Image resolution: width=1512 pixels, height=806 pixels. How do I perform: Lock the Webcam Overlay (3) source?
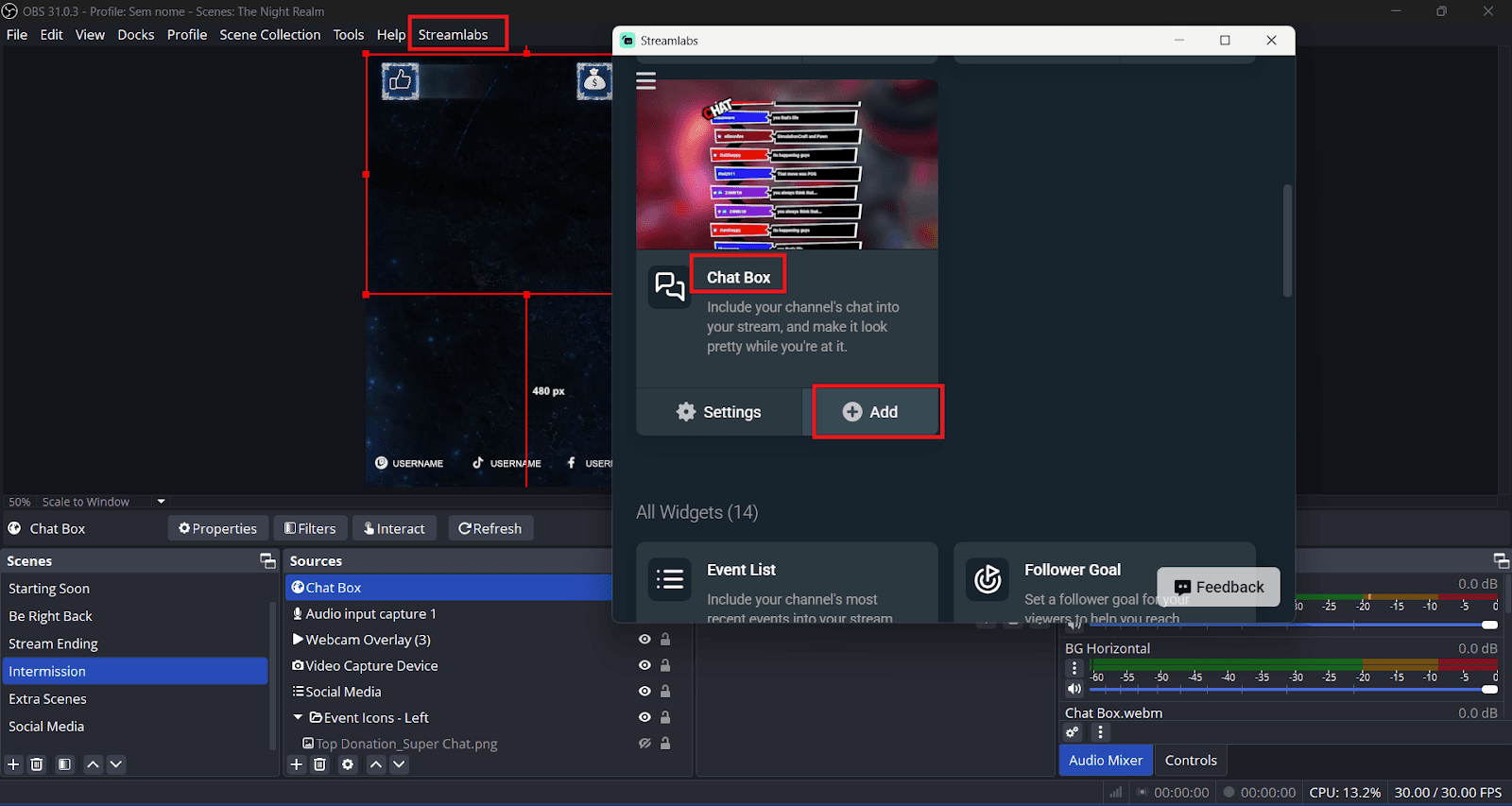point(665,640)
